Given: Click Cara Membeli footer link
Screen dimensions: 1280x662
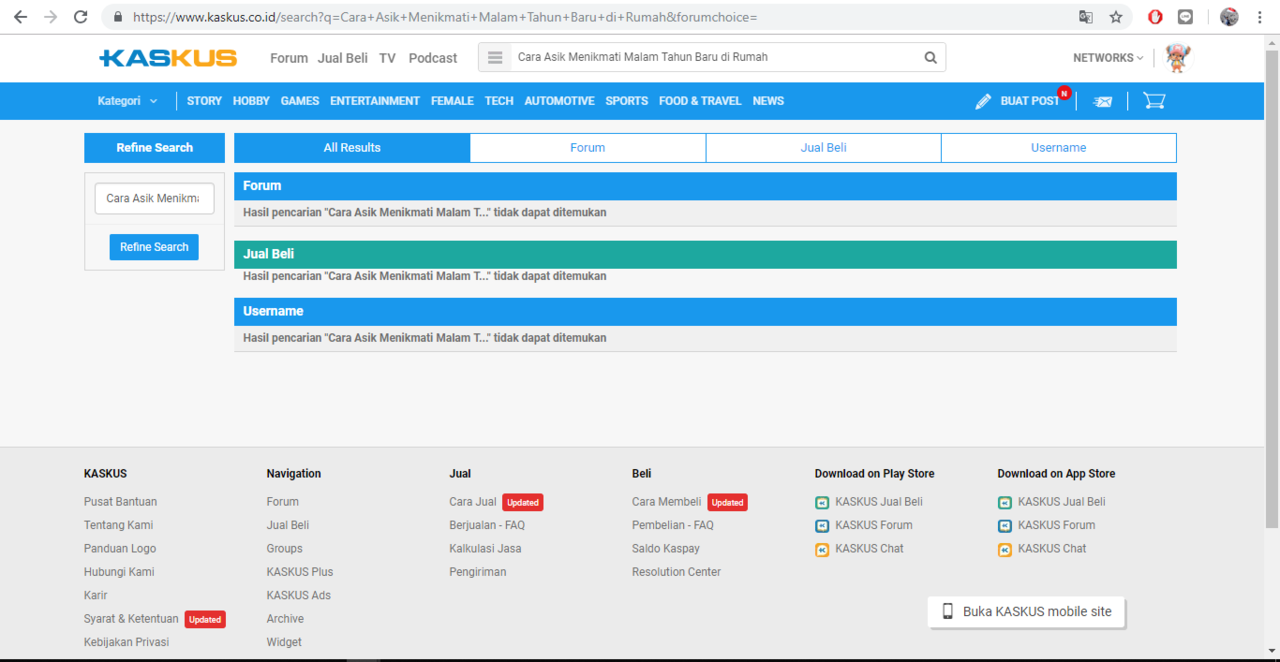Looking at the screenshot, I should (666, 502).
